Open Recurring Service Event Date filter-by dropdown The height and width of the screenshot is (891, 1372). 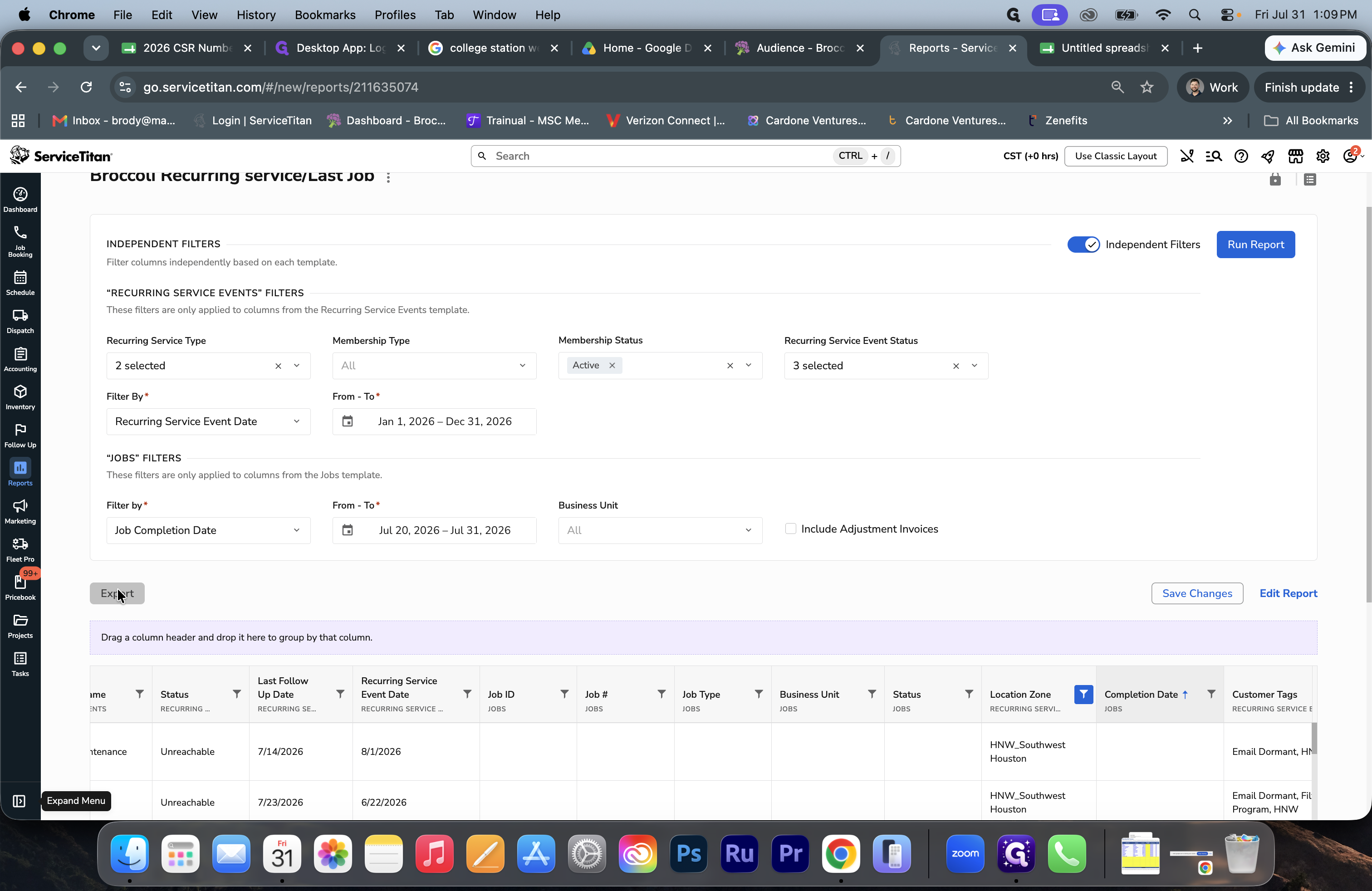point(208,421)
